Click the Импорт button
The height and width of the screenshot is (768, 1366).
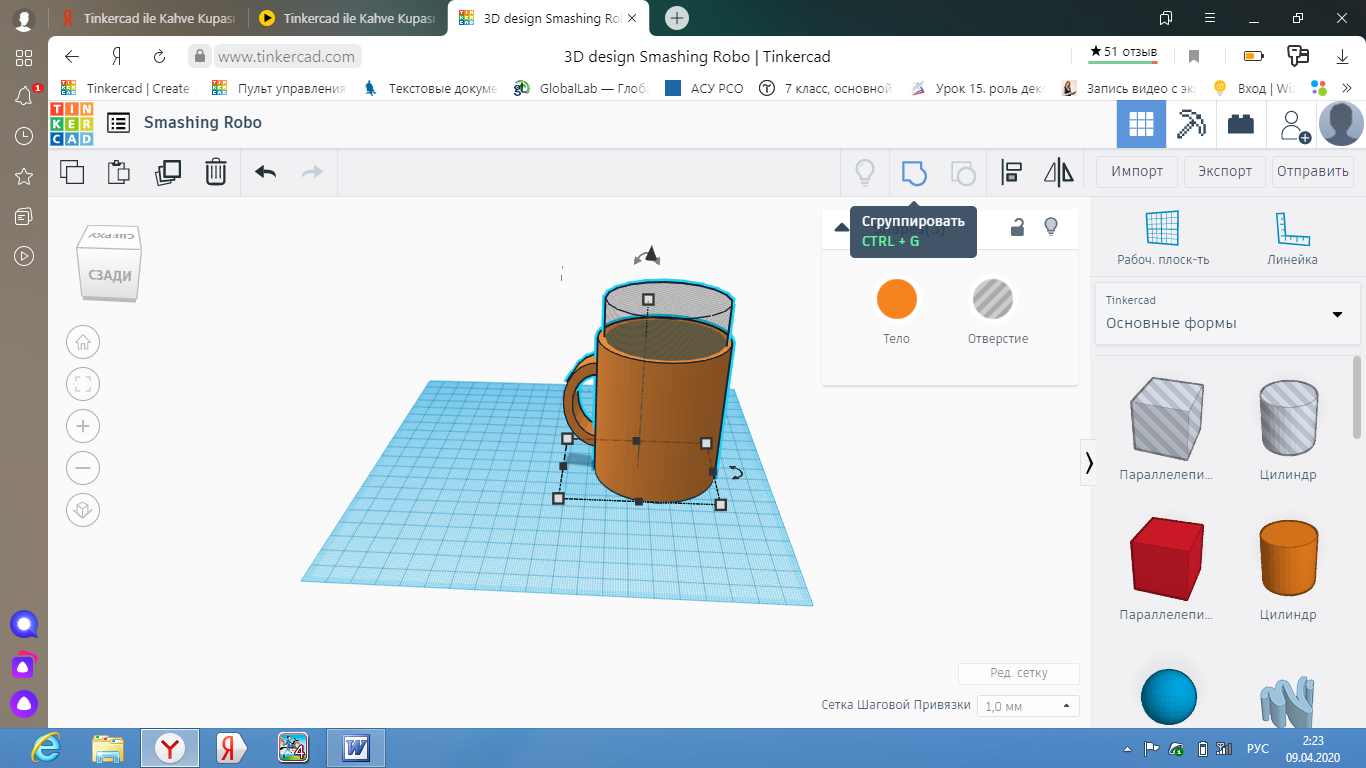(1137, 171)
